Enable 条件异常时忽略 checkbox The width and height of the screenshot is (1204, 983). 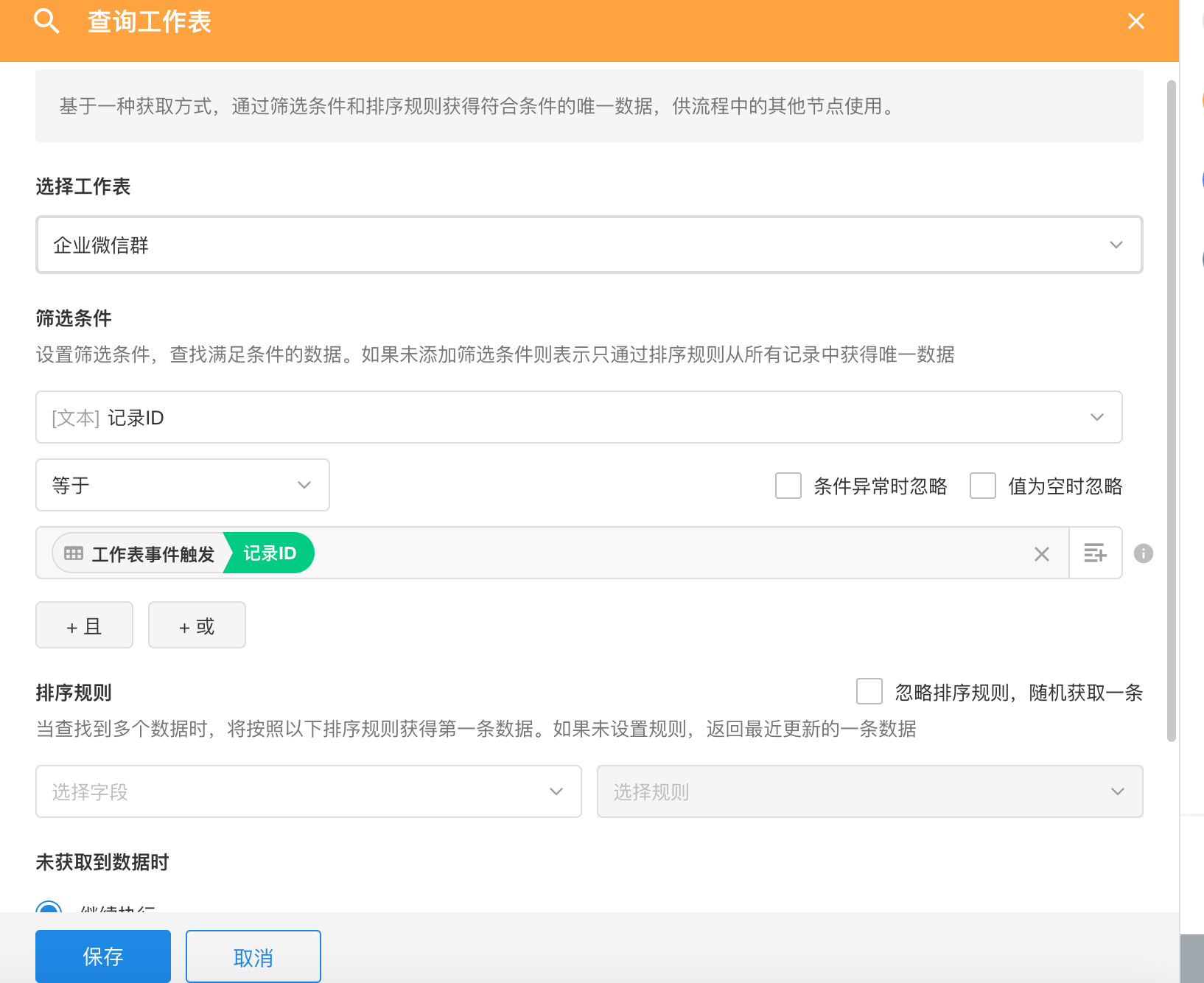[788, 486]
